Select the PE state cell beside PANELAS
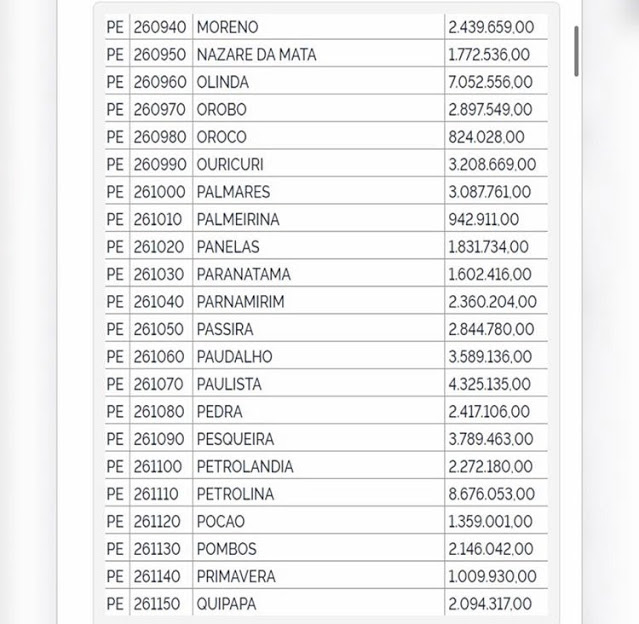This screenshot has height=624, width=639. [115, 247]
